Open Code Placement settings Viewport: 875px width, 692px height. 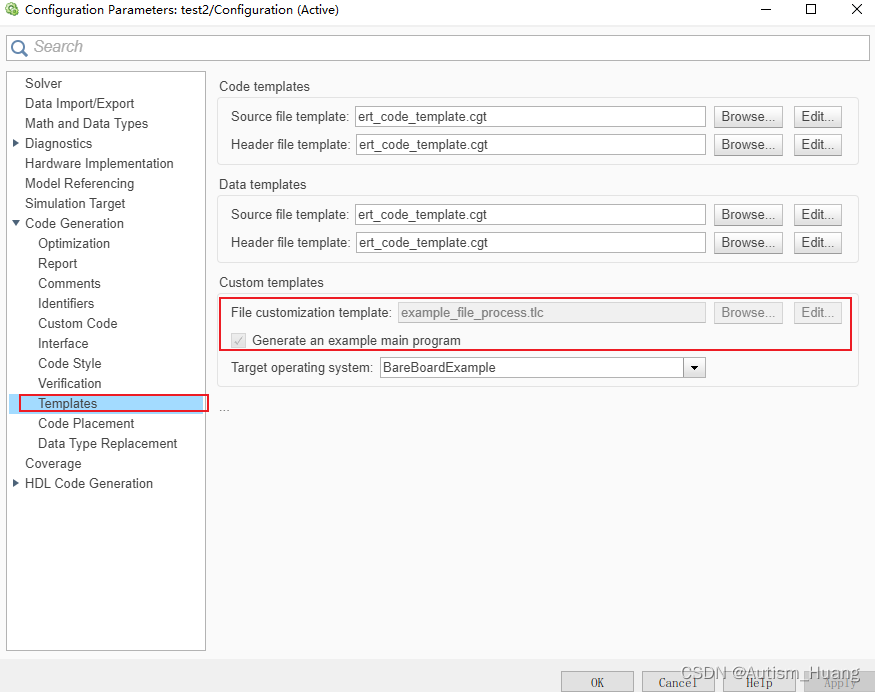(x=86, y=424)
